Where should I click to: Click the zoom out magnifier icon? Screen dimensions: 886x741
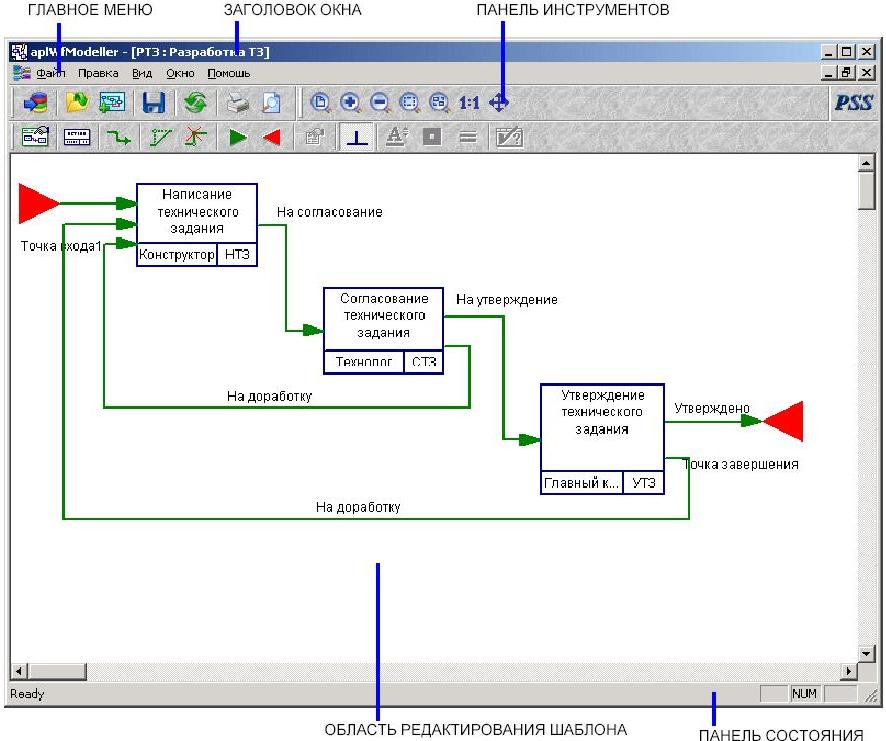point(379,102)
